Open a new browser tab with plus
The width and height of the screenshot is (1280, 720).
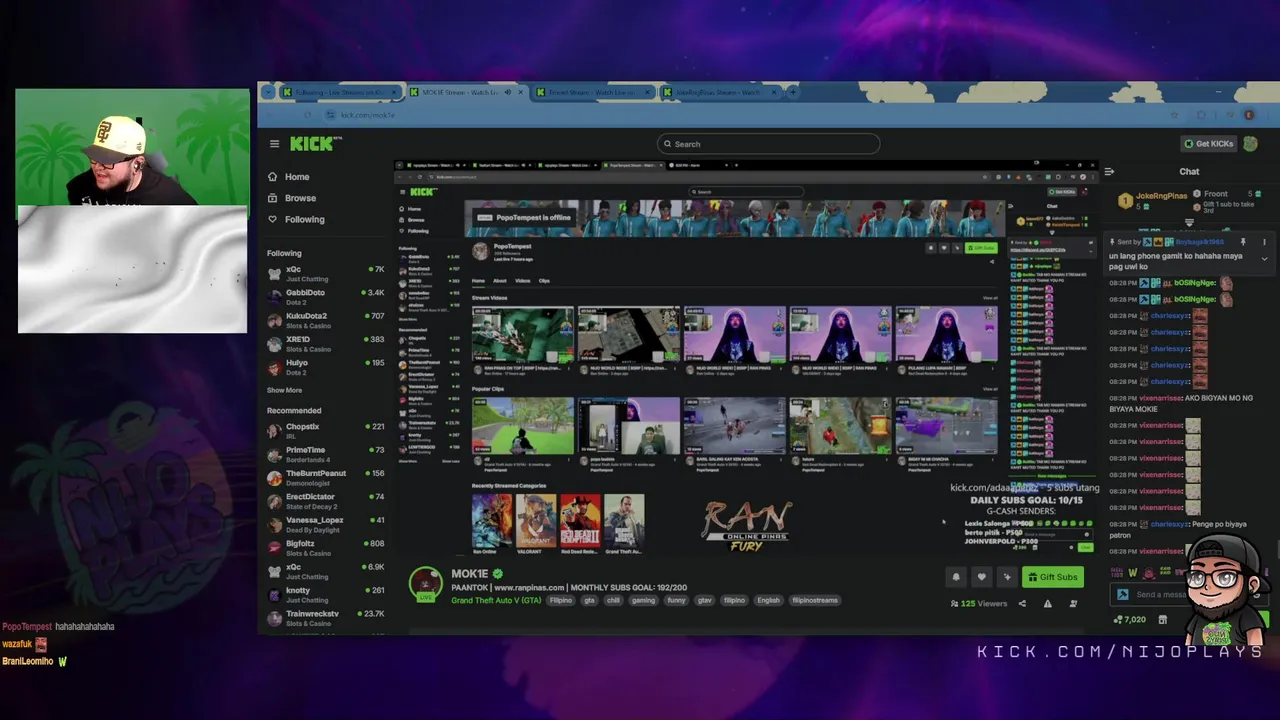793,92
